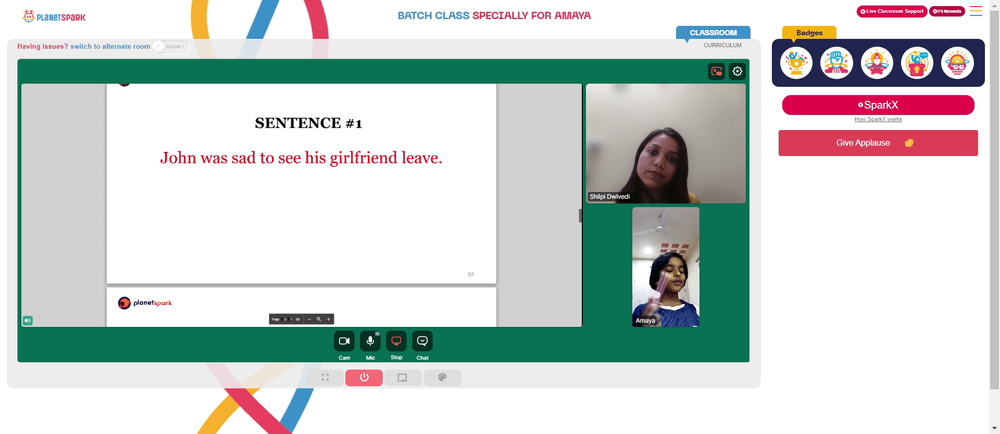Select the wizard star badge
This screenshot has height=434, width=1000.
[x=877, y=63]
